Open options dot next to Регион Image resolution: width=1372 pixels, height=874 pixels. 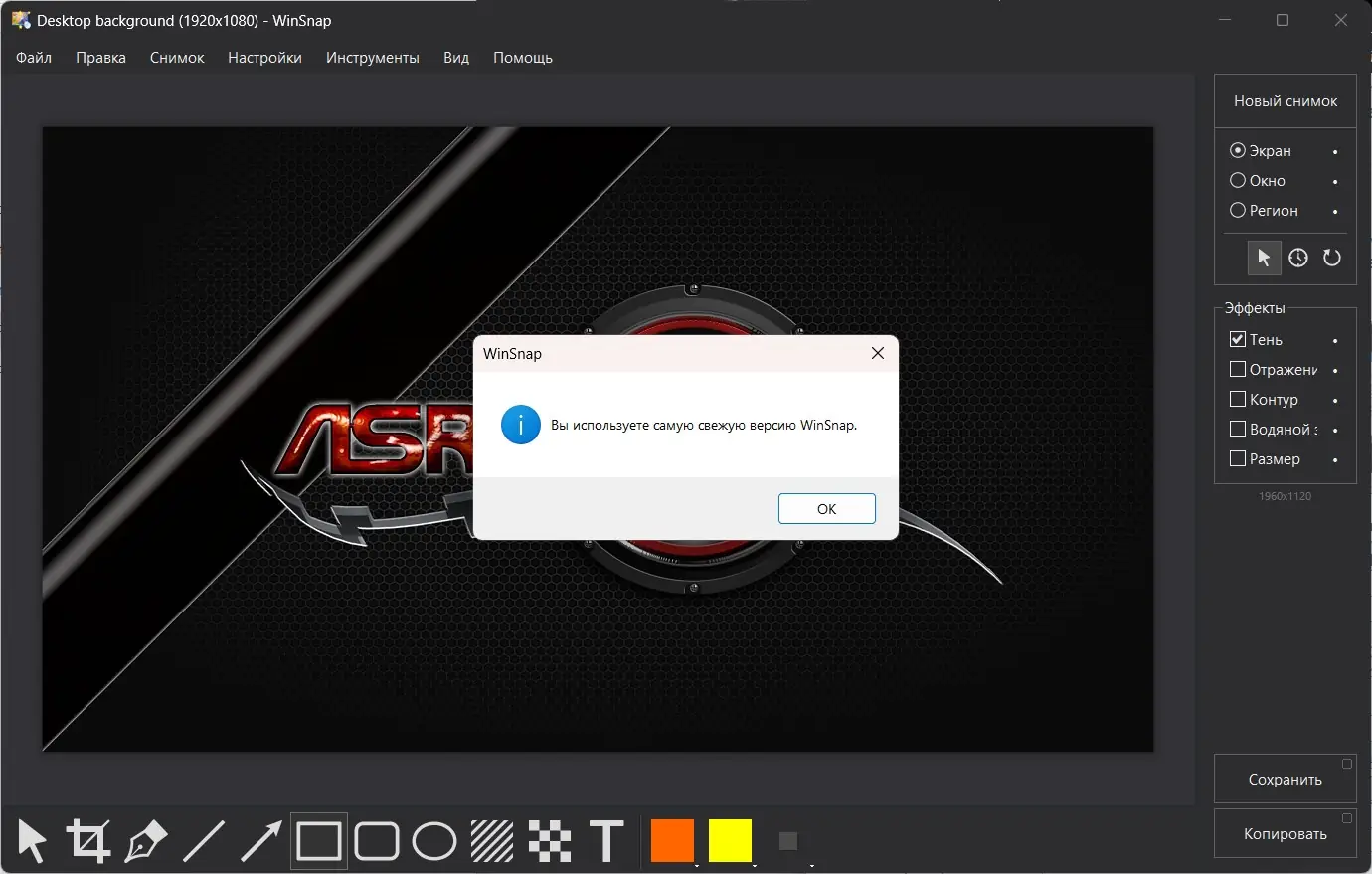1335,212
